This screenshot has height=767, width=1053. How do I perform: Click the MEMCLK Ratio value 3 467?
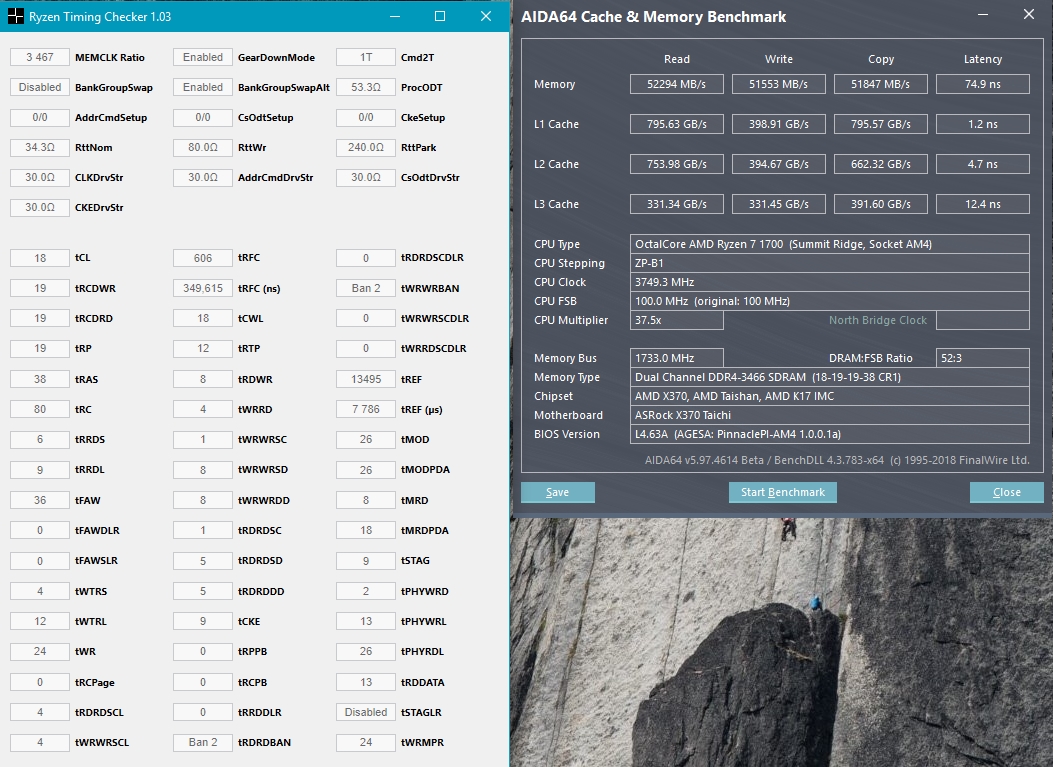click(40, 57)
